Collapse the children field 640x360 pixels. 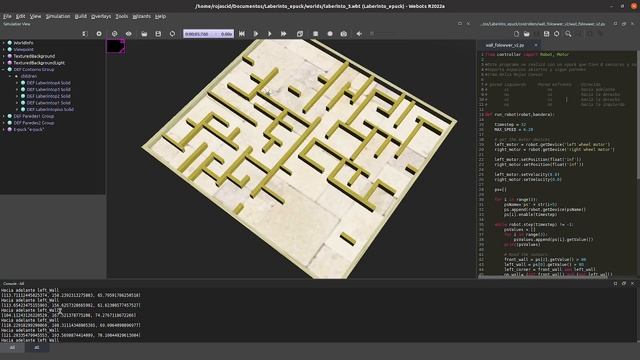[10, 76]
